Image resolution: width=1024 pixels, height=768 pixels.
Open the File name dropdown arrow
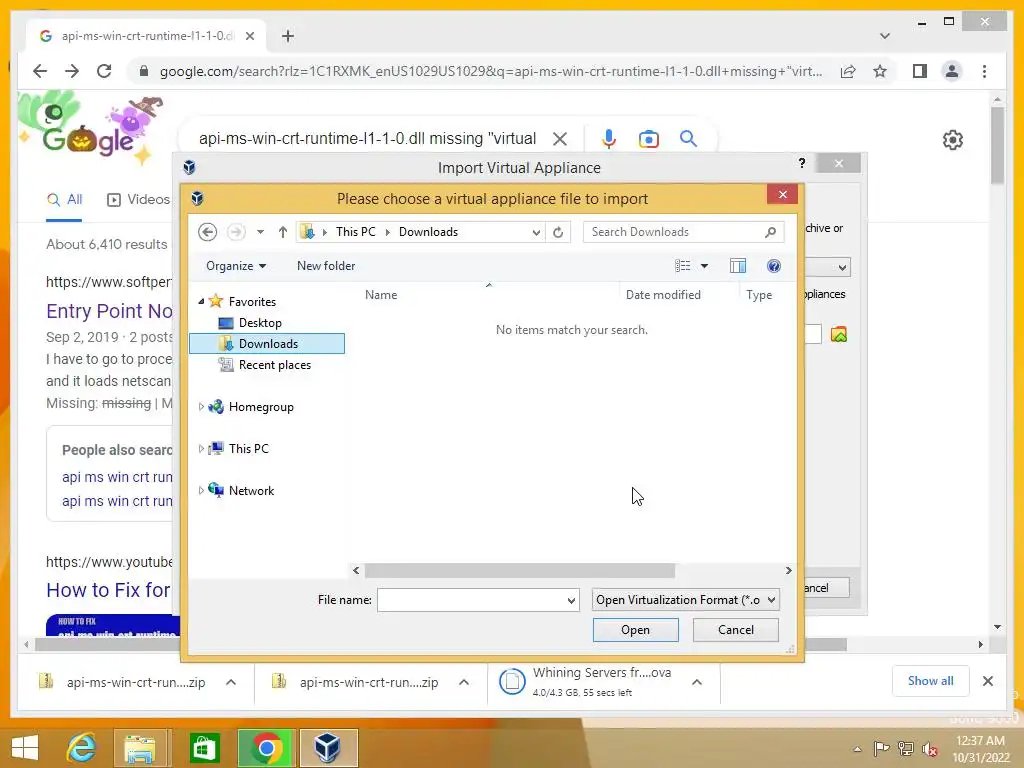pos(571,600)
